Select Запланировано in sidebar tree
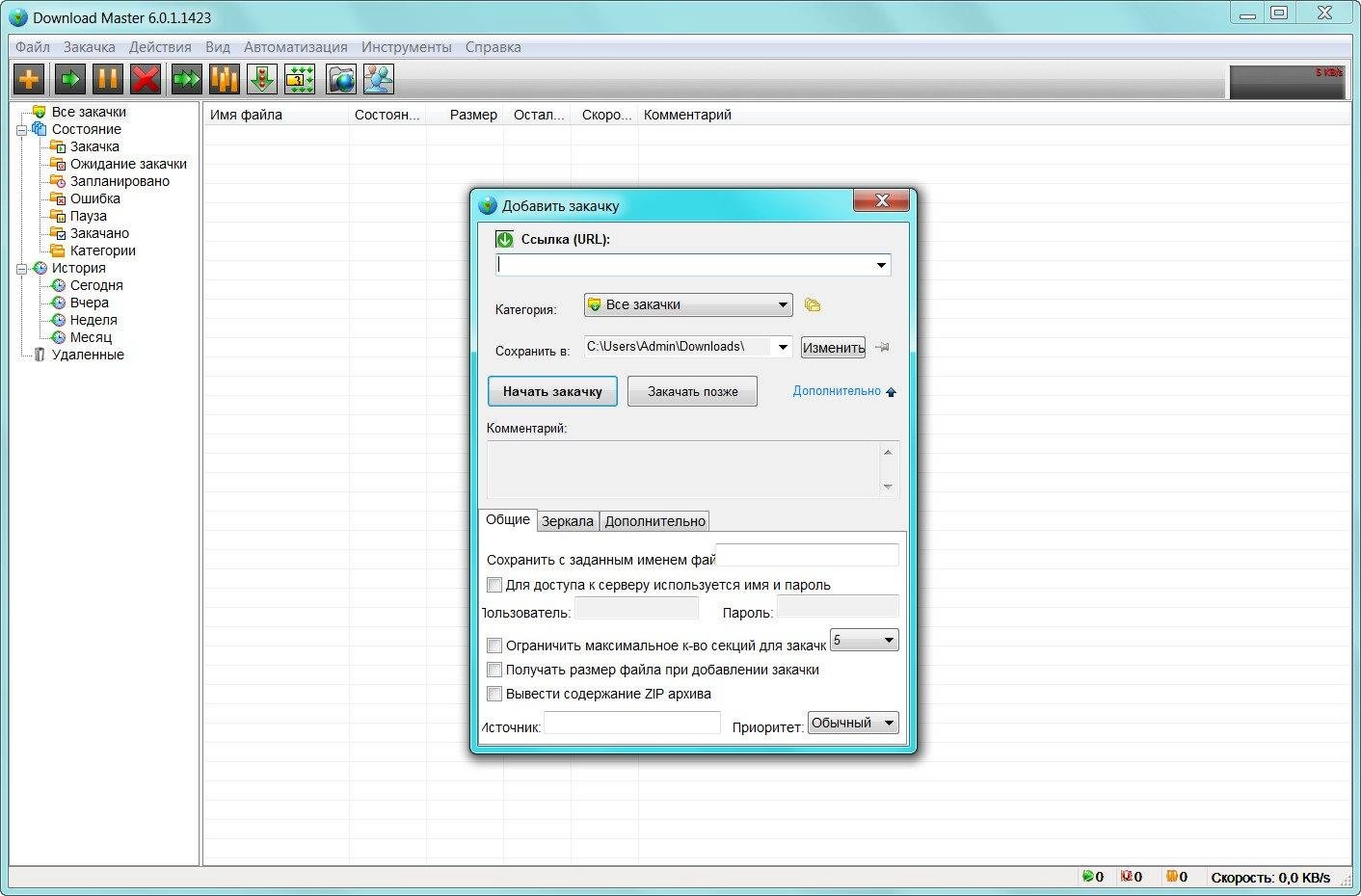Viewport: 1361px width, 896px height. (x=120, y=181)
